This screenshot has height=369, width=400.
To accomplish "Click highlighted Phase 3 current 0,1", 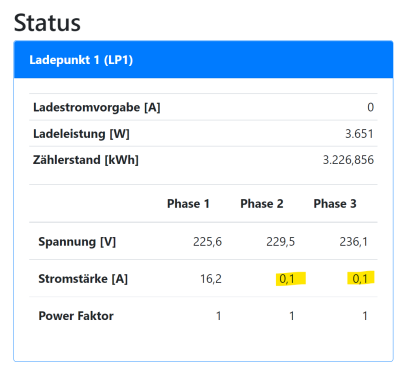I will pos(360,279).
